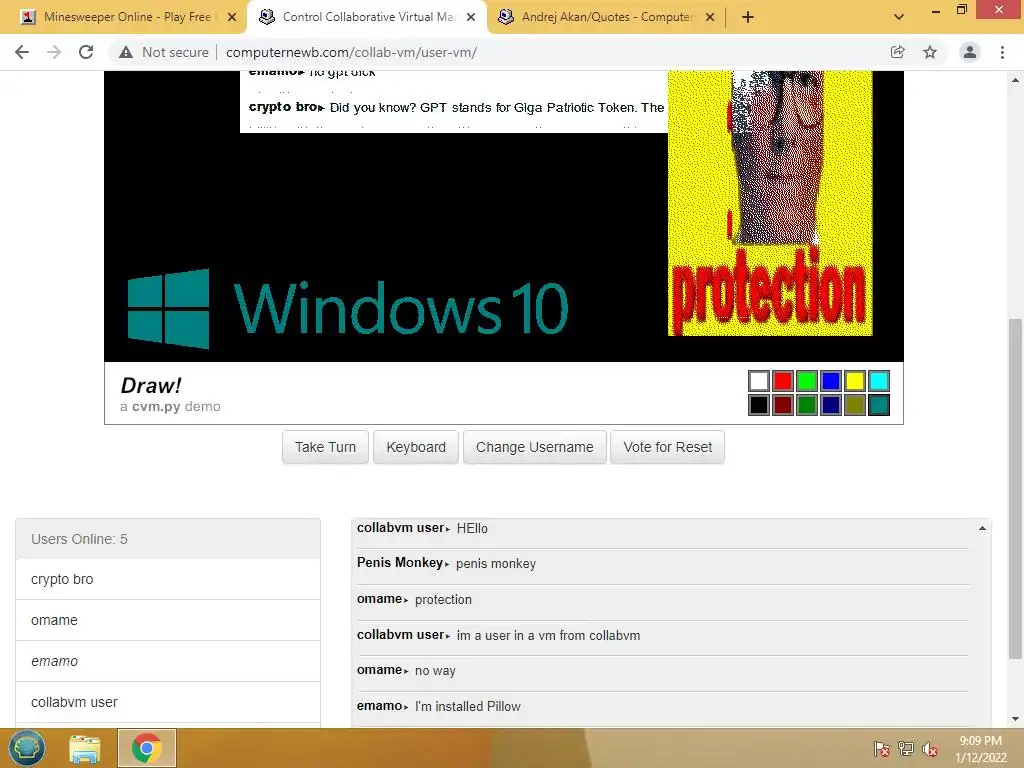Switch to the Andrej Akan/Quotes tab
Viewport: 1024px width, 768px height.
point(606,17)
